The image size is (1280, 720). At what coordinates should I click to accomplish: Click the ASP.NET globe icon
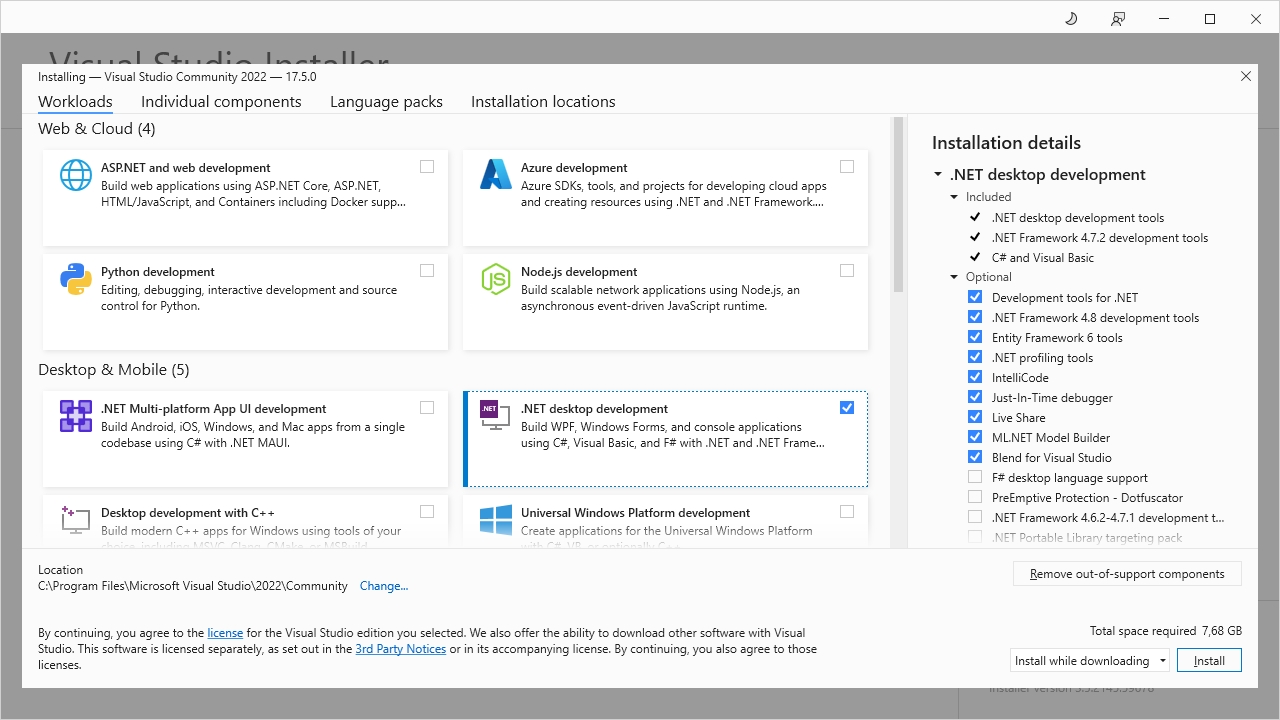point(76,175)
